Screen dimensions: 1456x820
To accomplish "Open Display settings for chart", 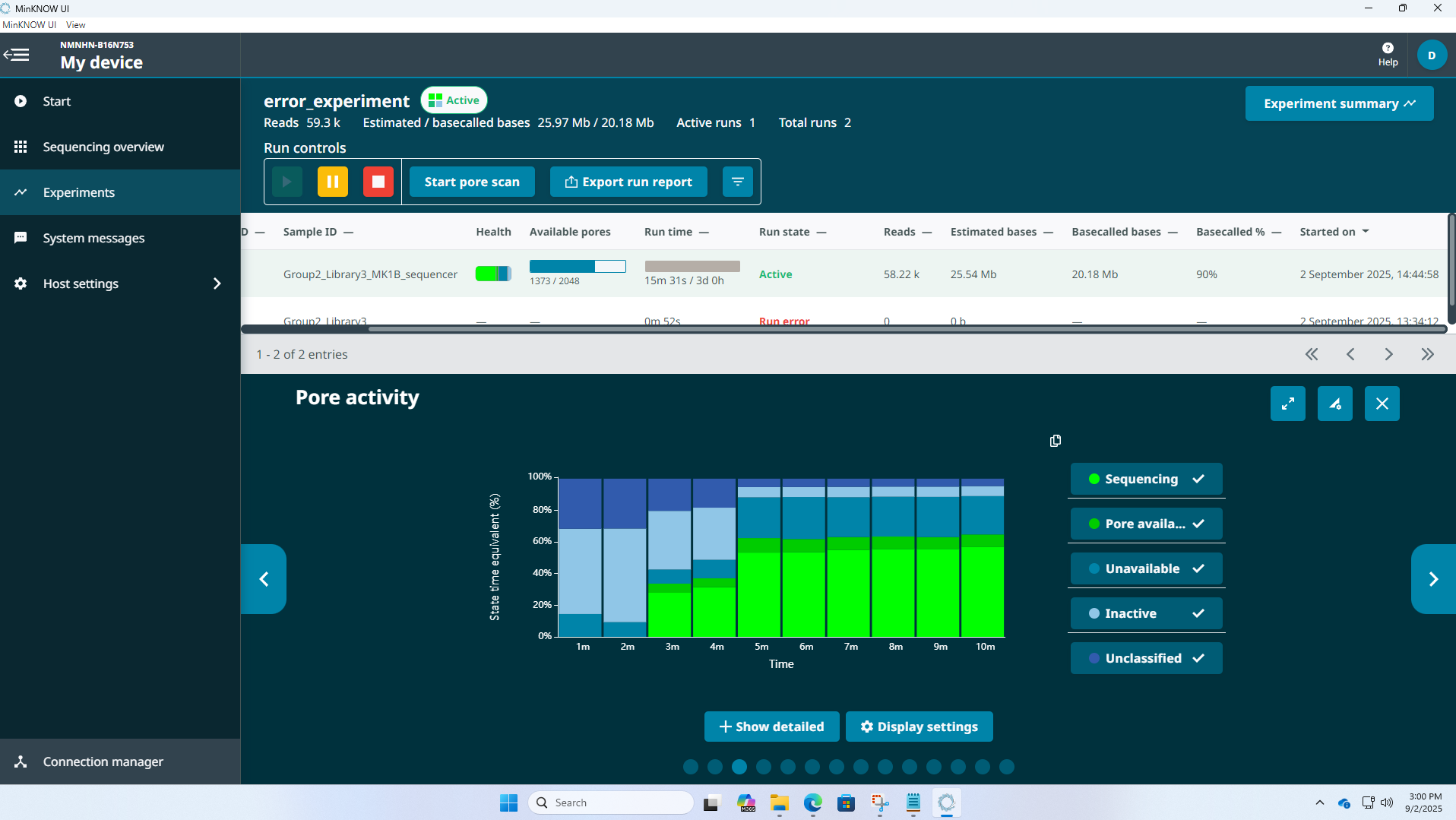I will click(x=919, y=727).
